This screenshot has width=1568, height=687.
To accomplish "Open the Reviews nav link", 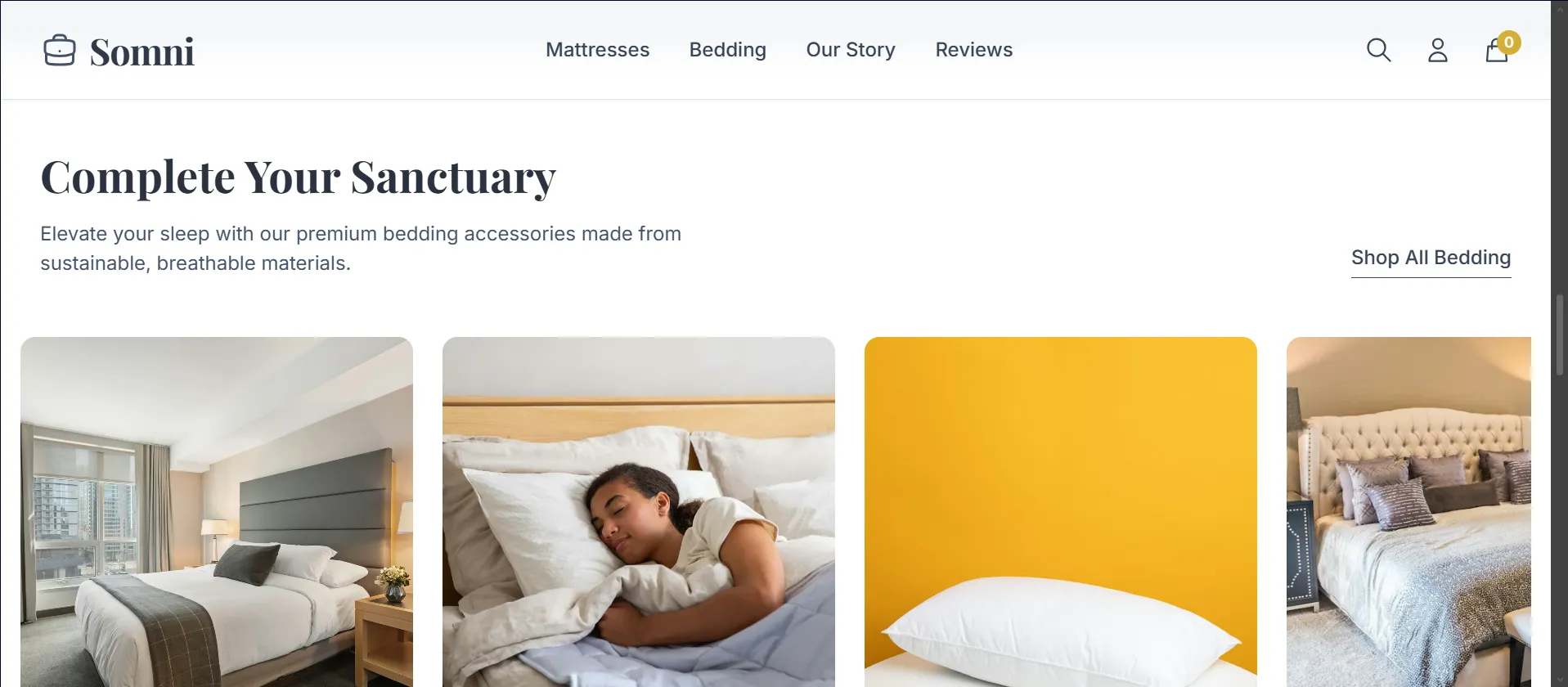I will [974, 50].
